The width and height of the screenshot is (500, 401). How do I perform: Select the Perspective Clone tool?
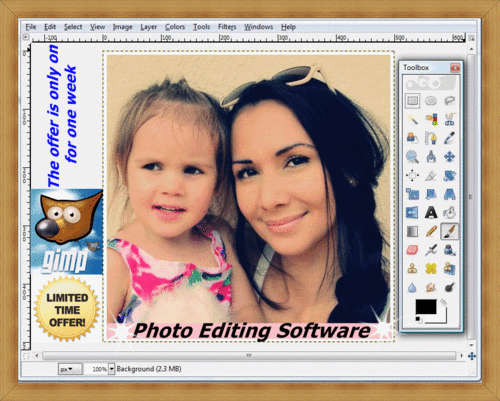tap(450, 269)
